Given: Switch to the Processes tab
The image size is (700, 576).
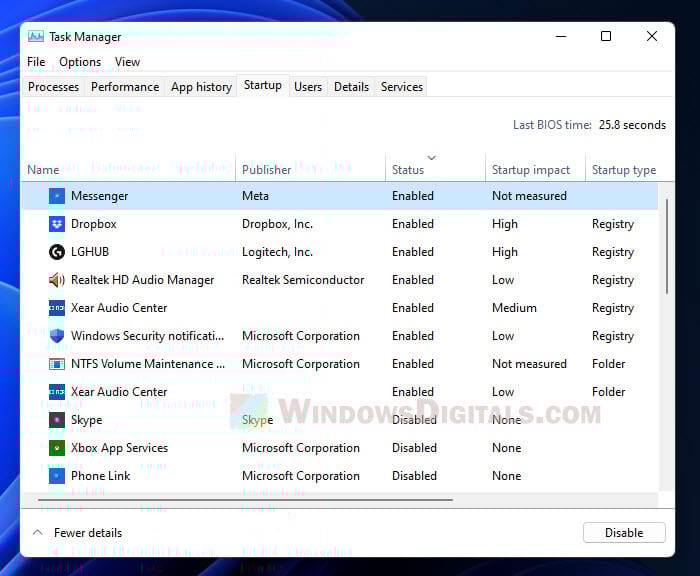Looking at the screenshot, I should [54, 87].
